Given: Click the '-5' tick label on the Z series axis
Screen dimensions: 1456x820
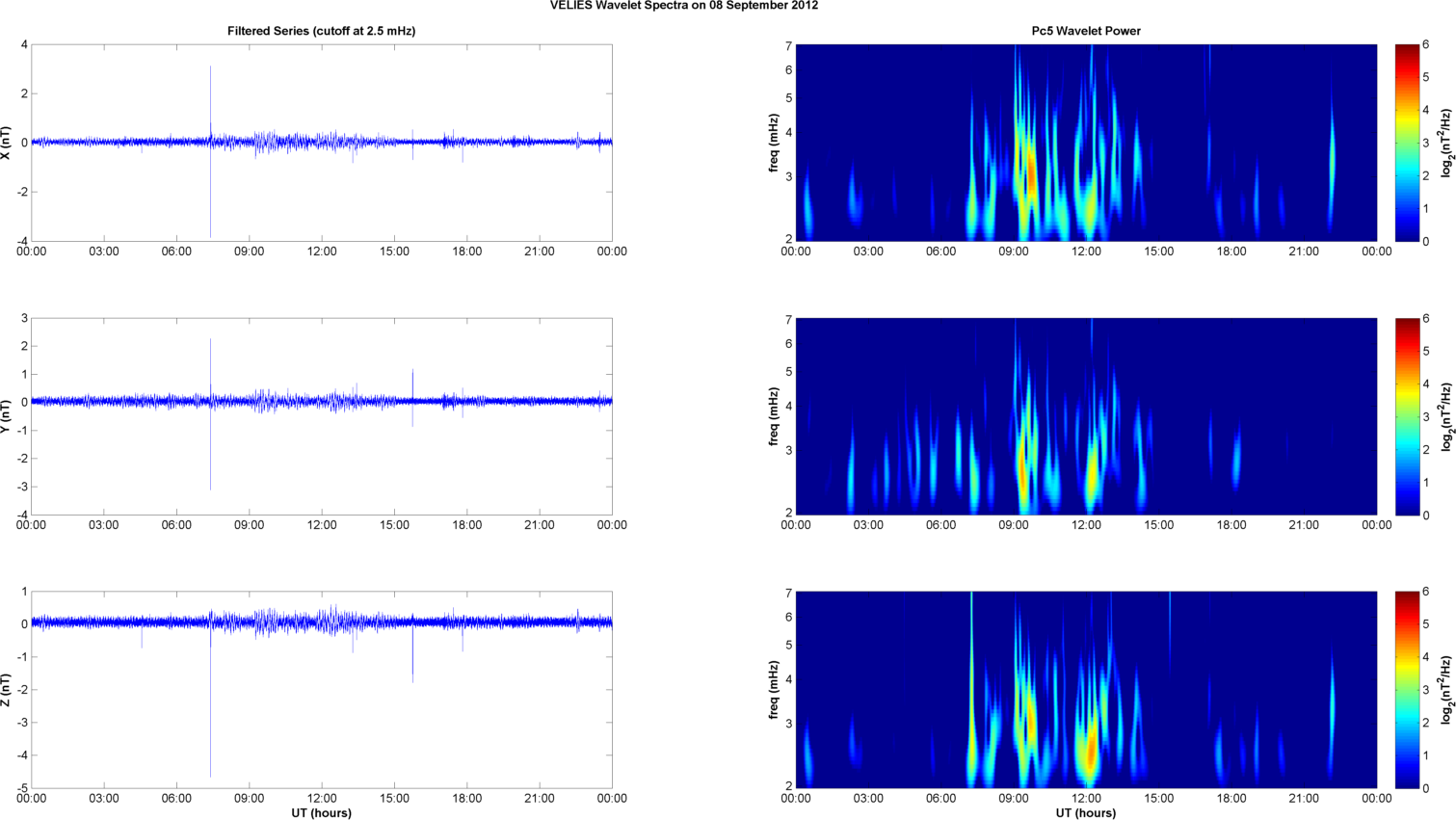Looking at the screenshot, I should [21, 789].
